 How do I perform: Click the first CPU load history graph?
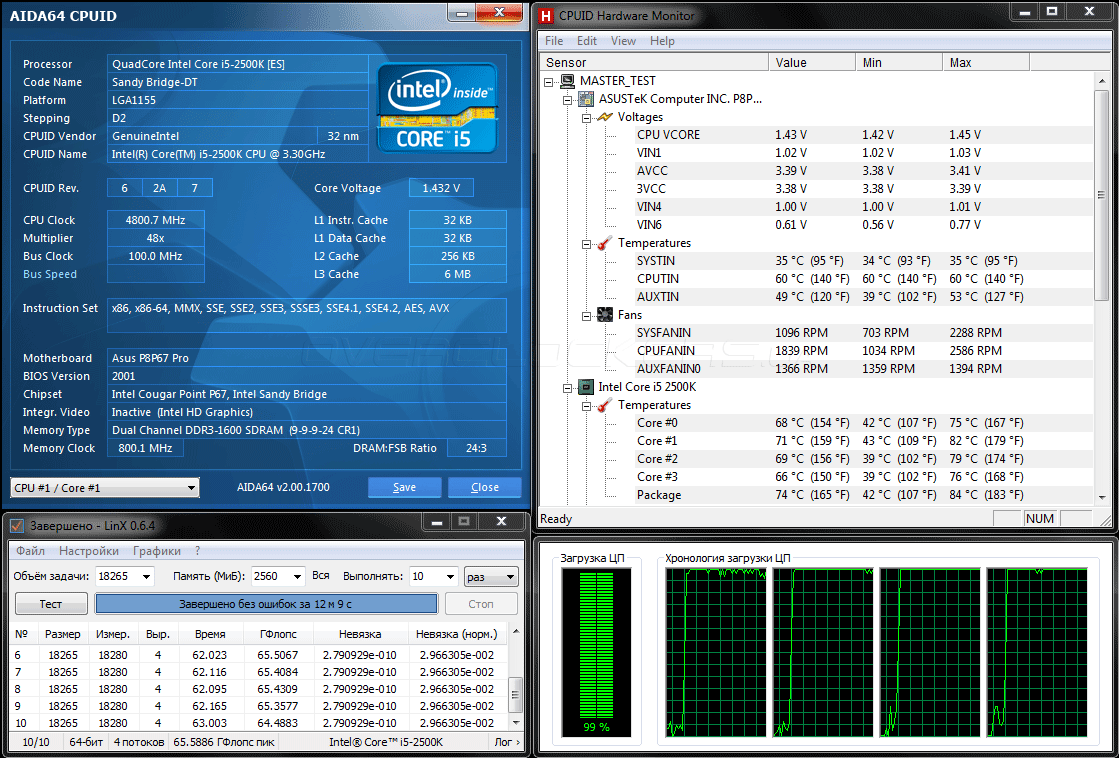[716, 653]
